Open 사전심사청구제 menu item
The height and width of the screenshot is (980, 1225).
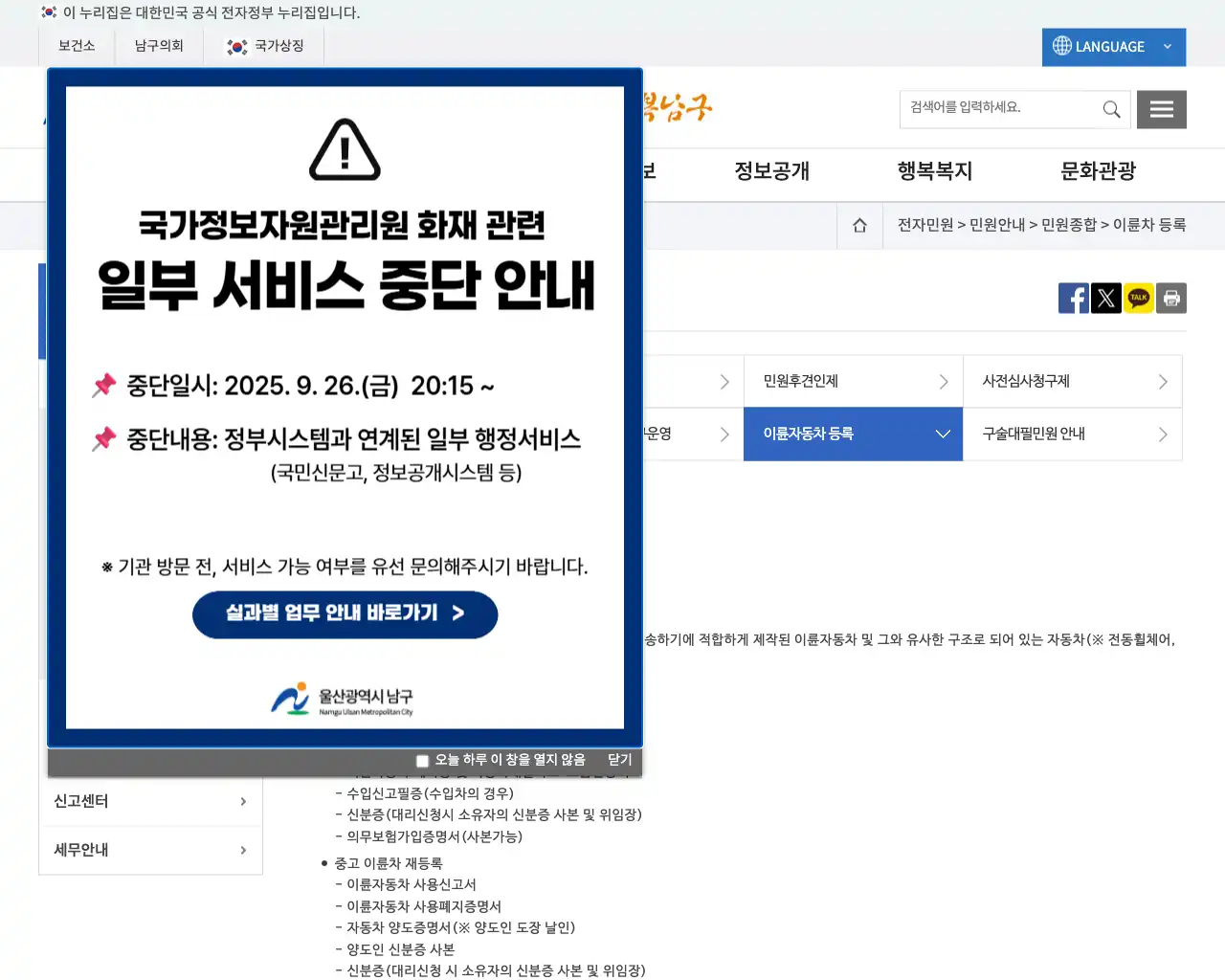1072,381
